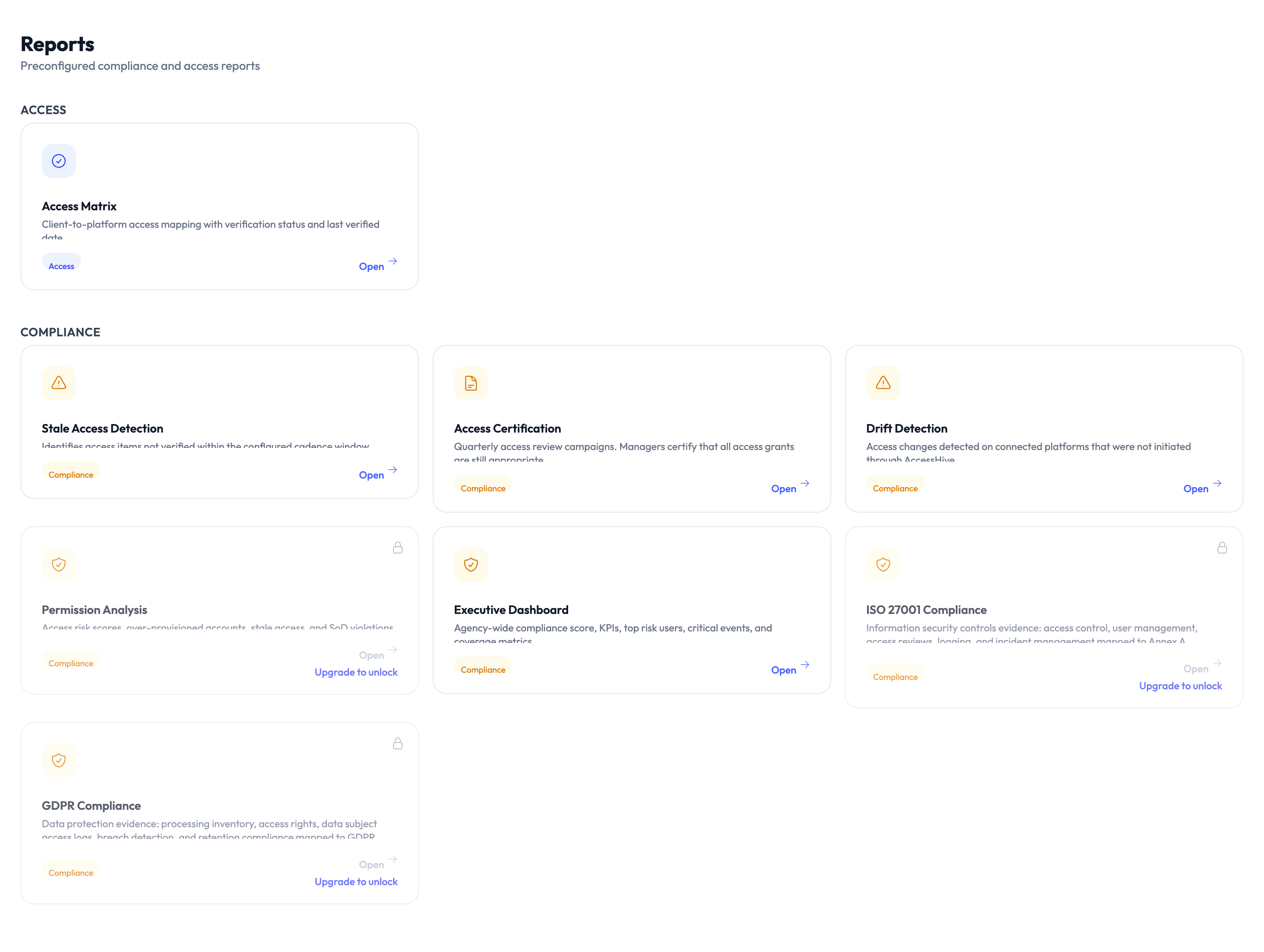
Task: Click the ISO 27001 Compliance shield icon
Action: (x=883, y=565)
